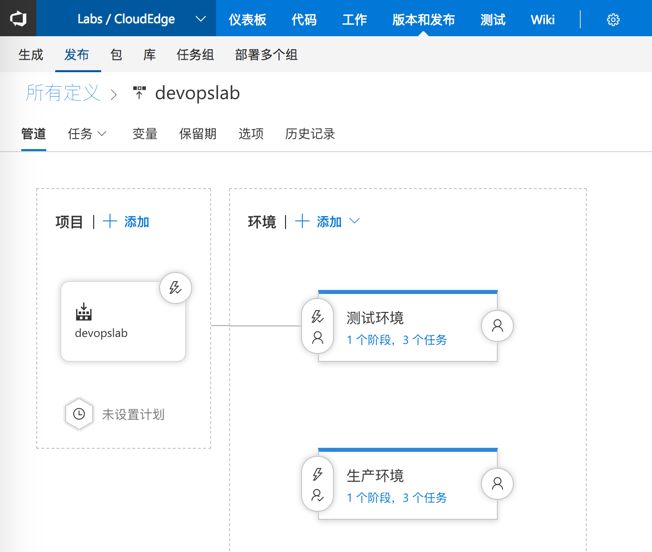Screen dimensions: 652x552
Task: Select the 保留期 tab
Action: click(198, 133)
